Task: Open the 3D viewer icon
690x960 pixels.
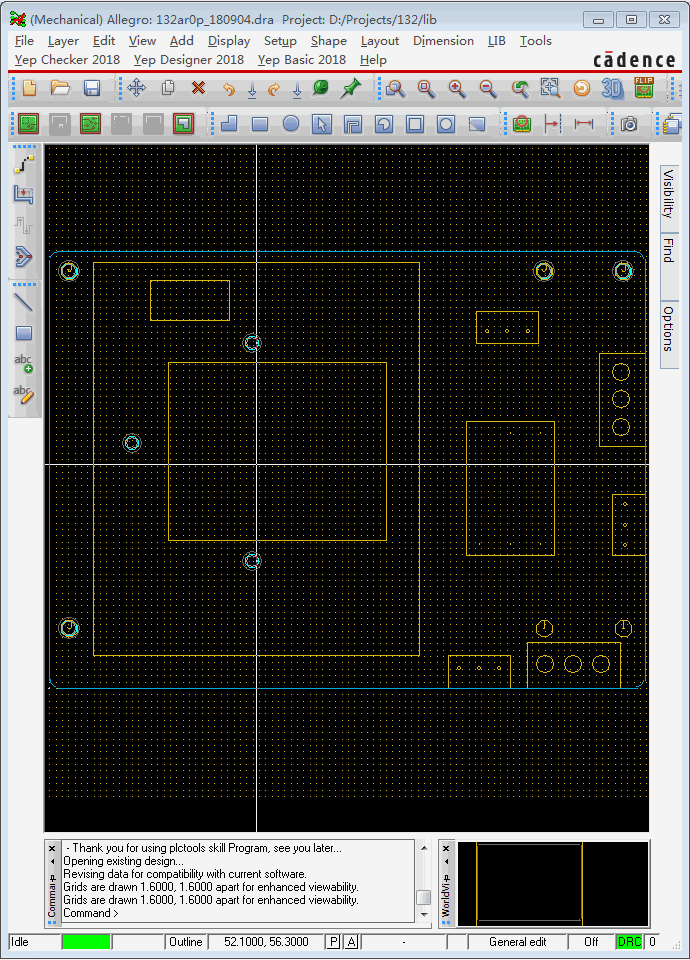Action: [x=612, y=88]
